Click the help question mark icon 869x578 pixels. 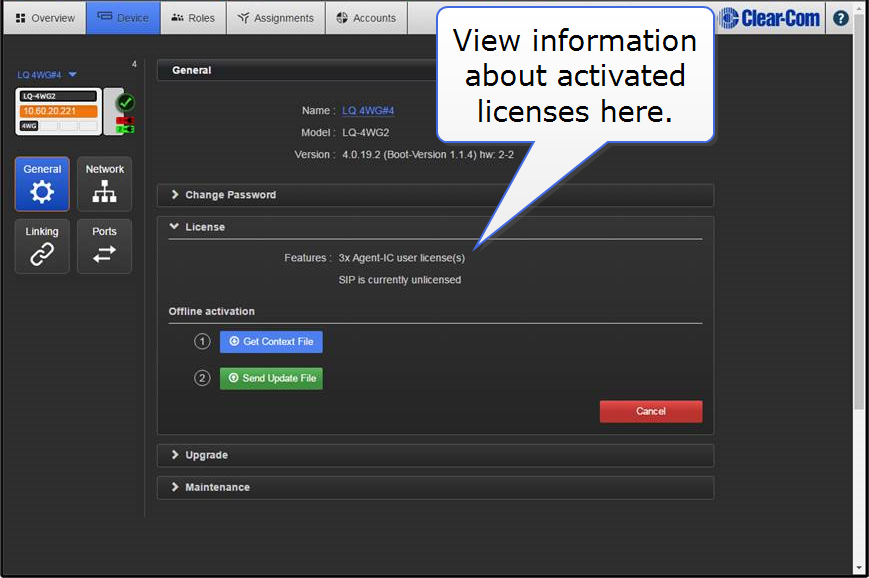coord(841,18)
